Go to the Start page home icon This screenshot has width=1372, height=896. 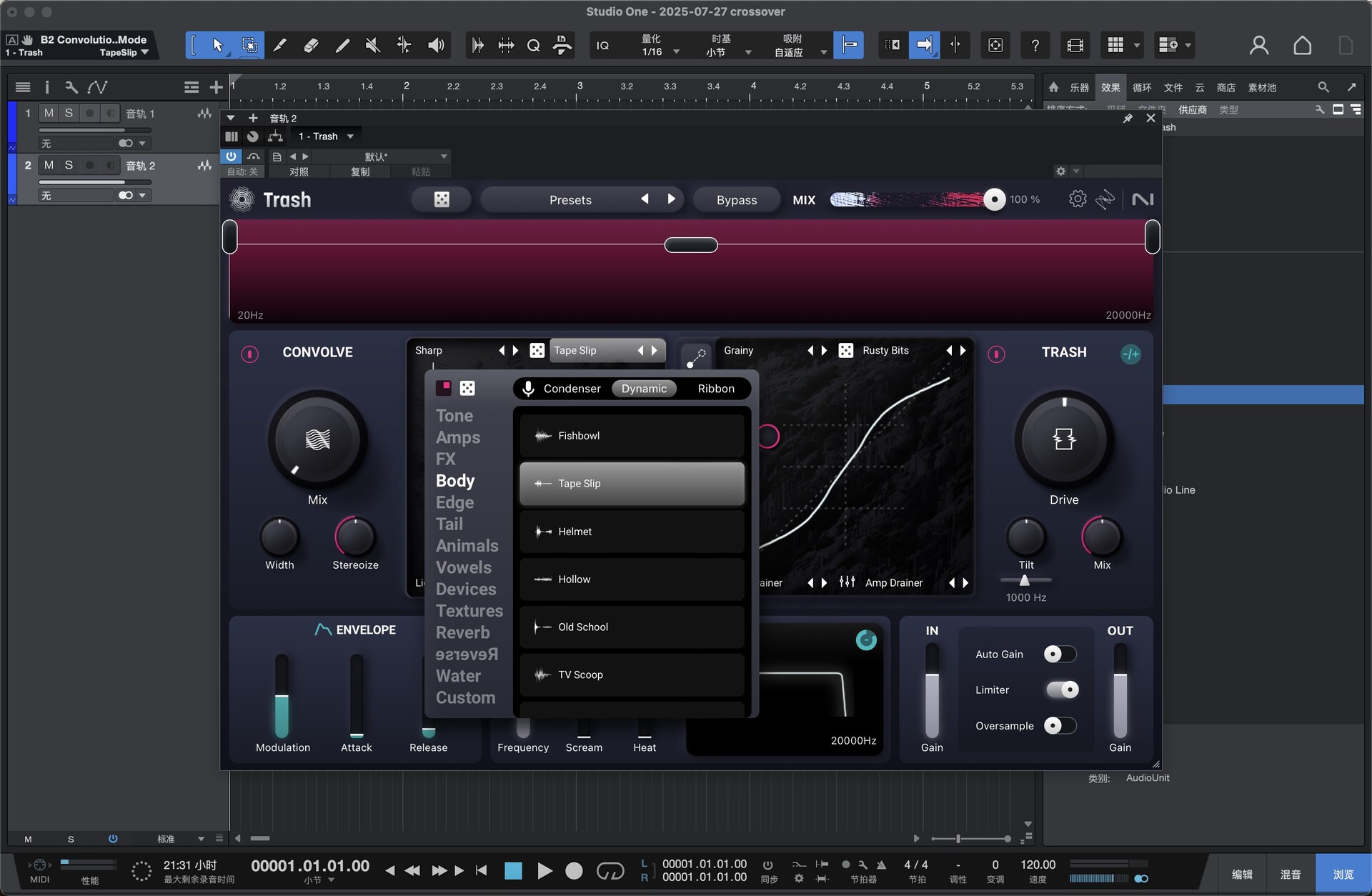point(1302,46)
